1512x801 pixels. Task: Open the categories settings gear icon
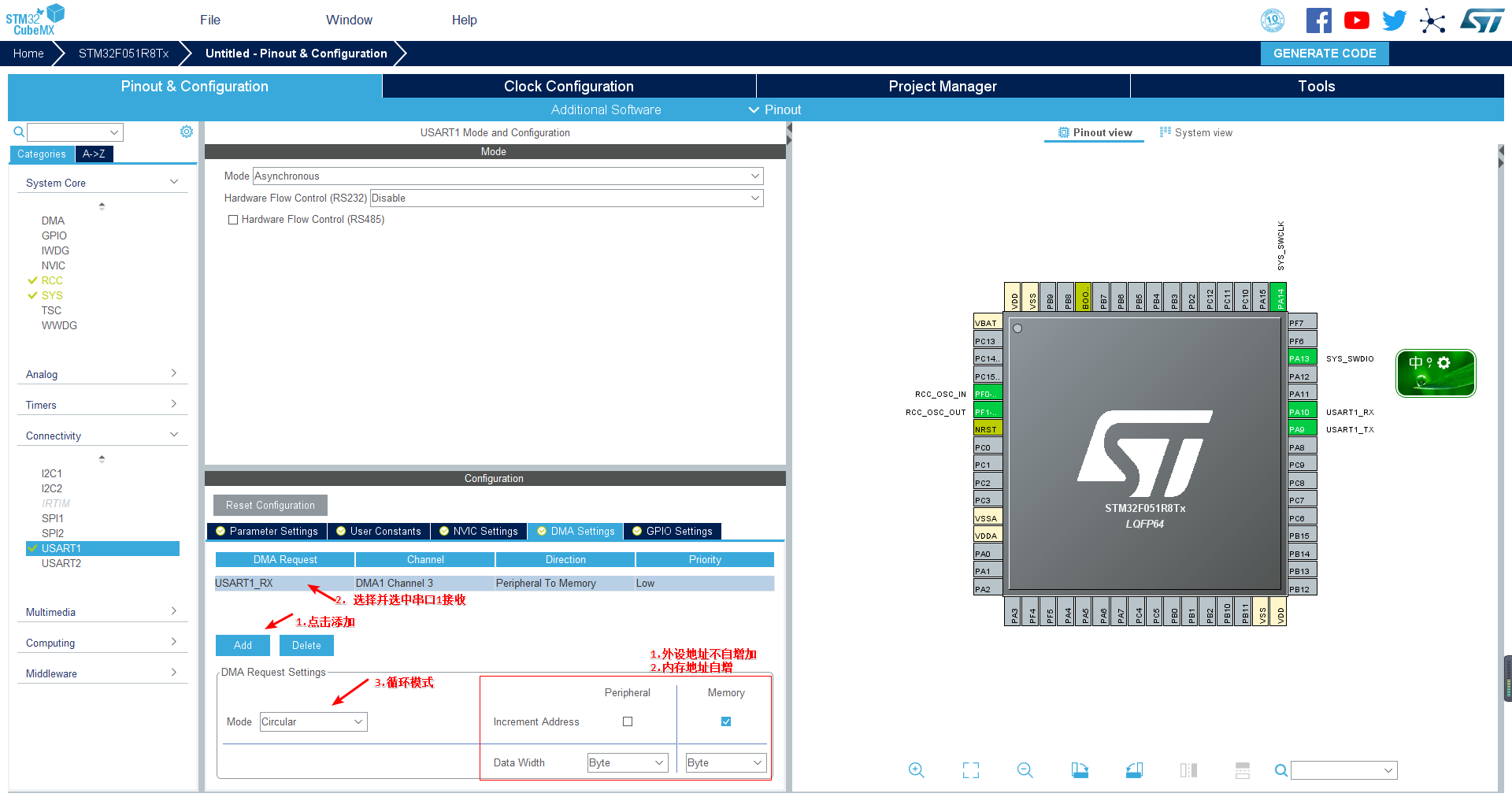pos(187,132)
